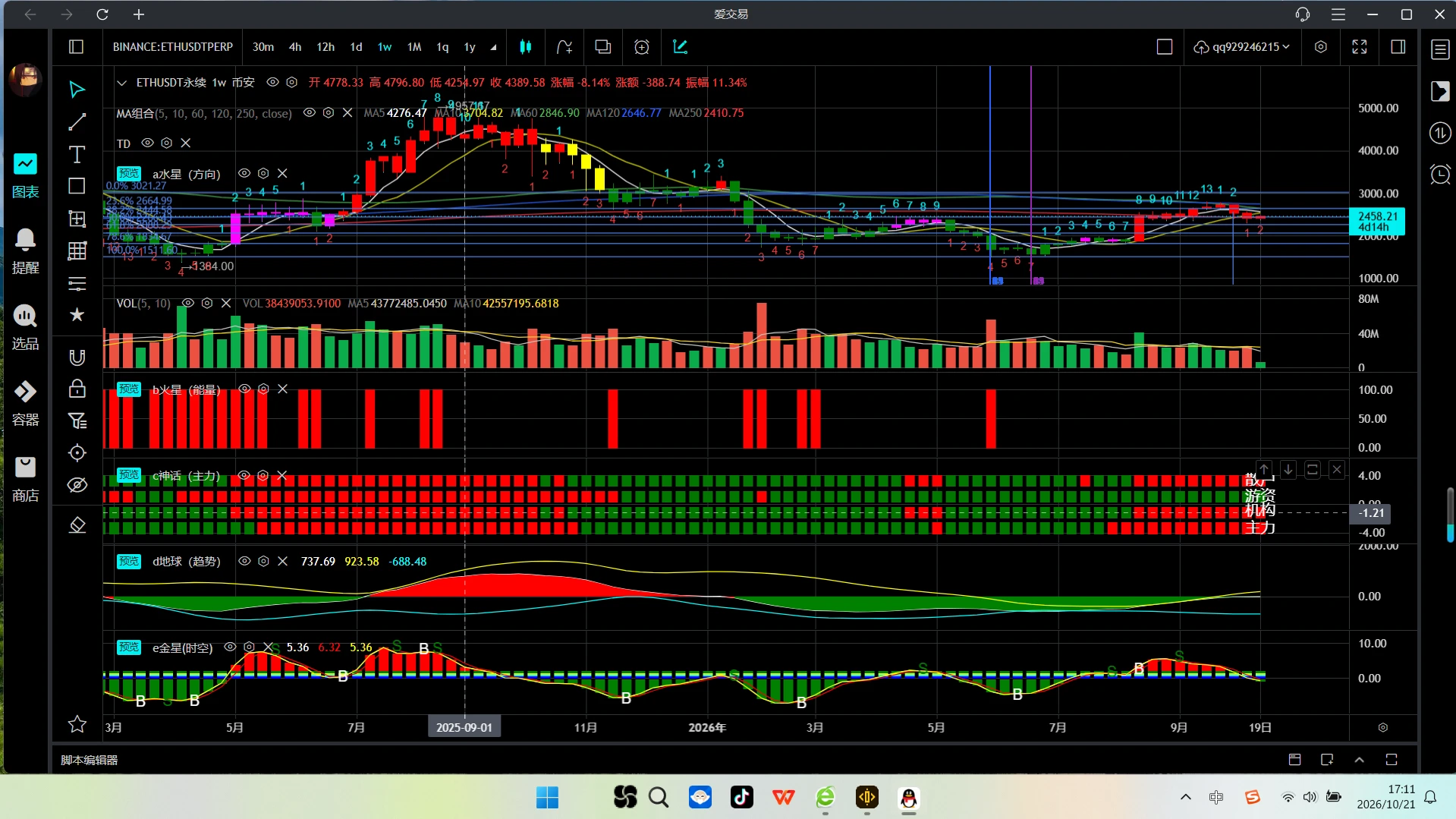Open the 选品 screener in the sidebar
Image resolution: width=1456 pixels, height=819 pixels.
point(25,327)
